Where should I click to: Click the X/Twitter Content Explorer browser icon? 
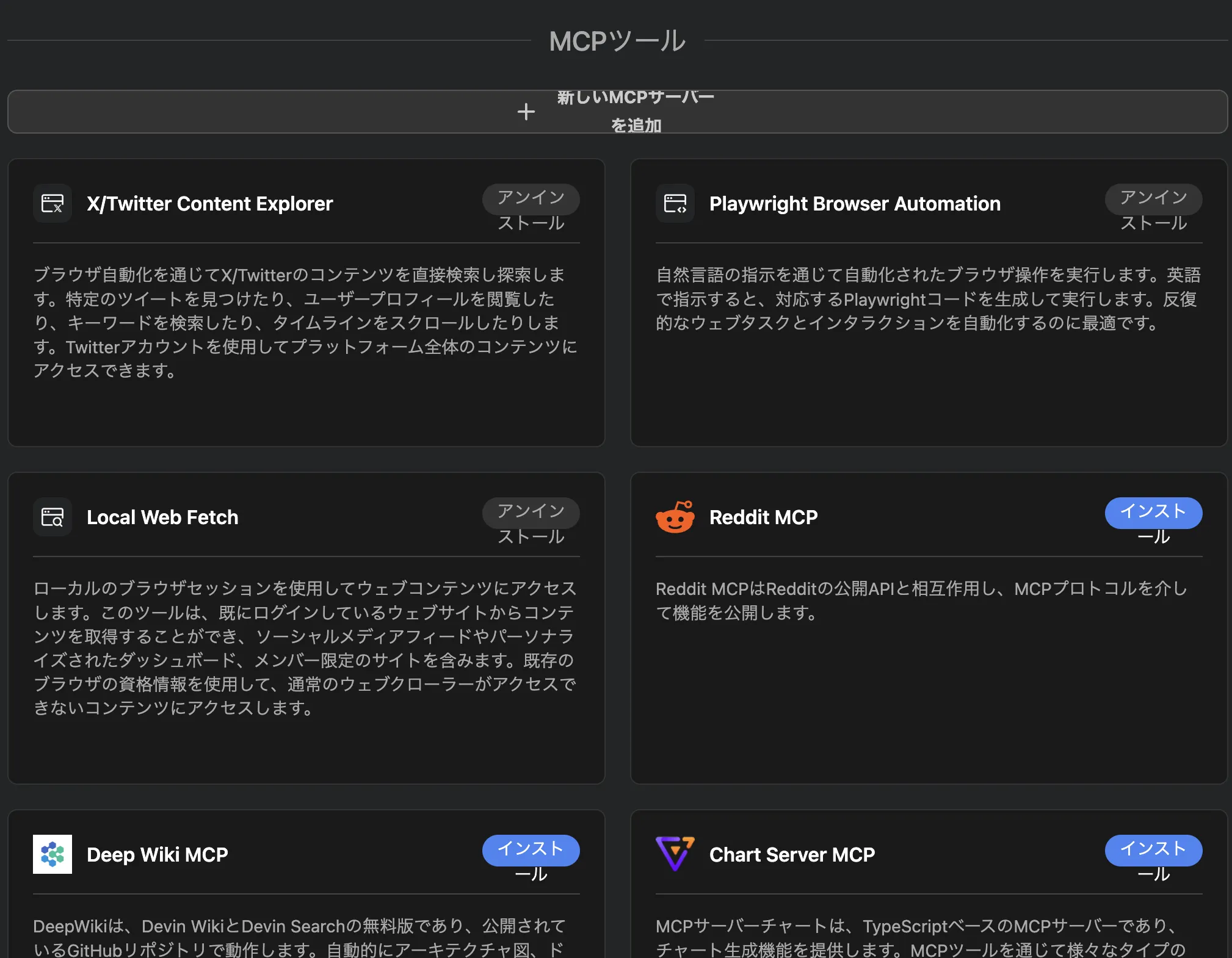pos(53,203)
